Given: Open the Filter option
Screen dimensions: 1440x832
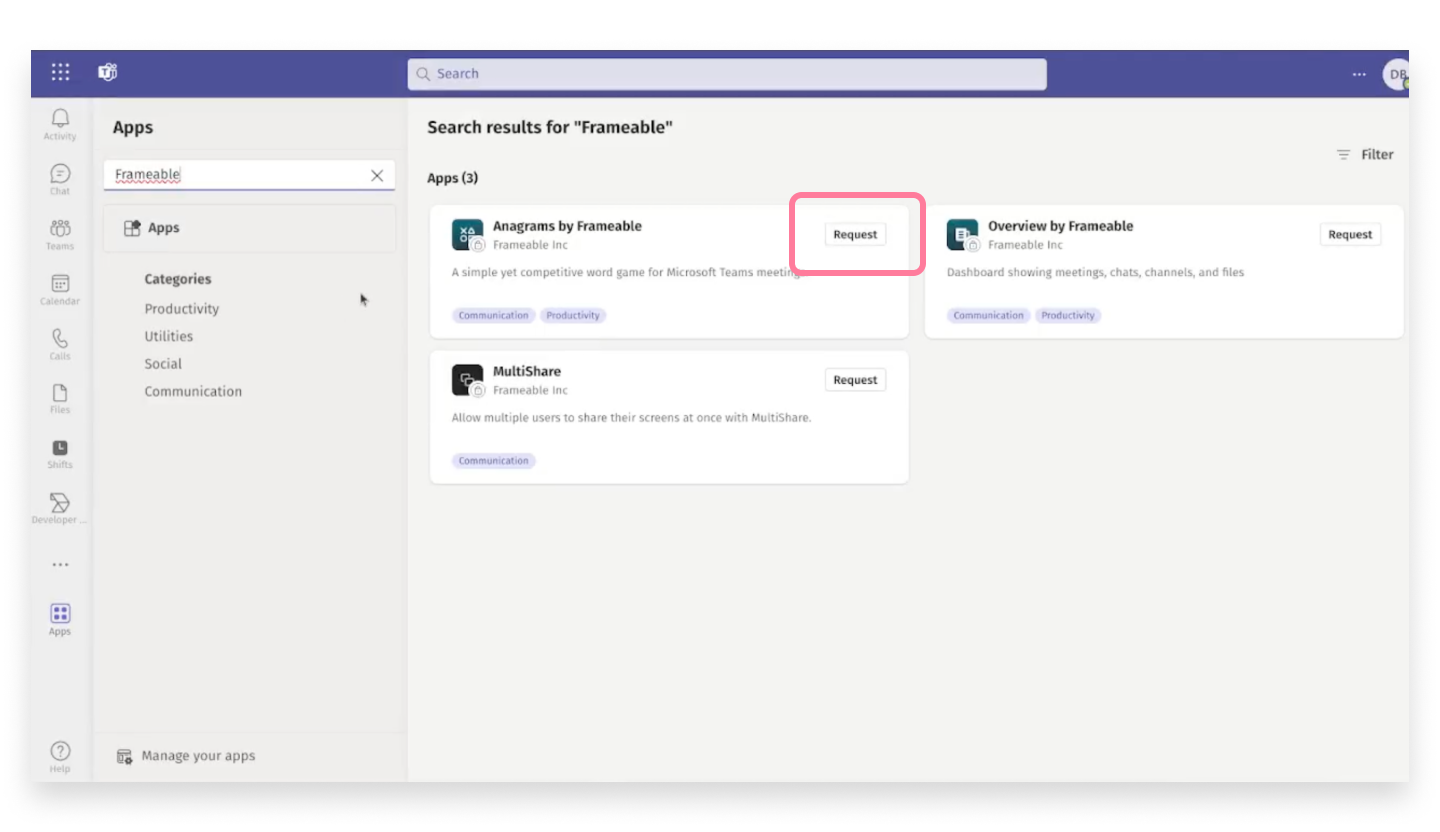Looking at the screenshot, I should [x=1365, y=154].
